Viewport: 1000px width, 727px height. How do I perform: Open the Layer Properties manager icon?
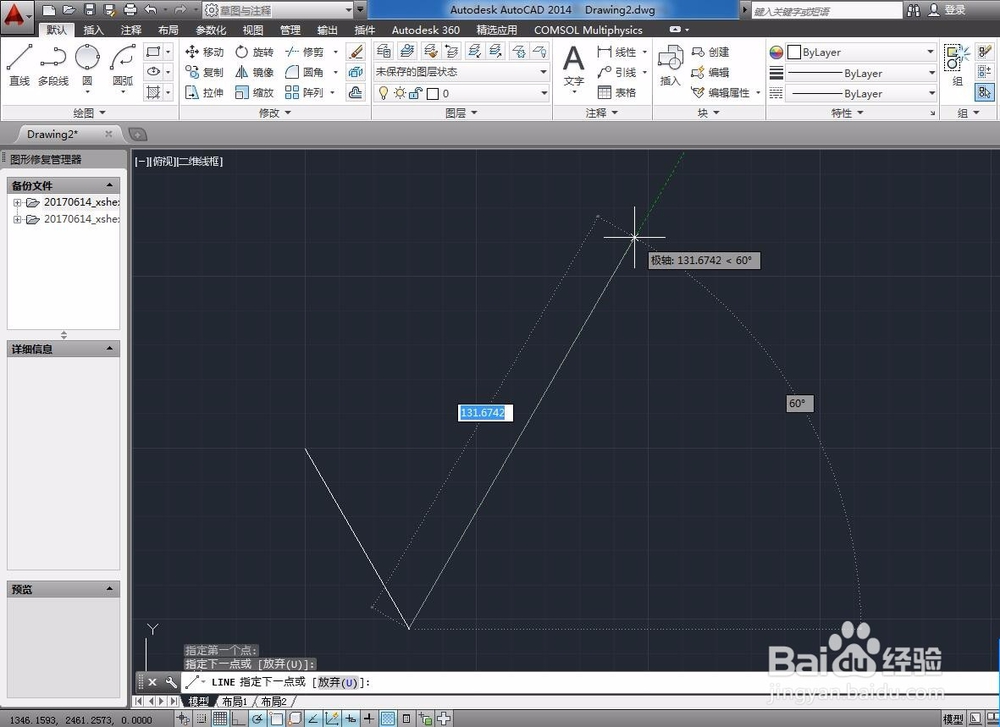(384, 51)
